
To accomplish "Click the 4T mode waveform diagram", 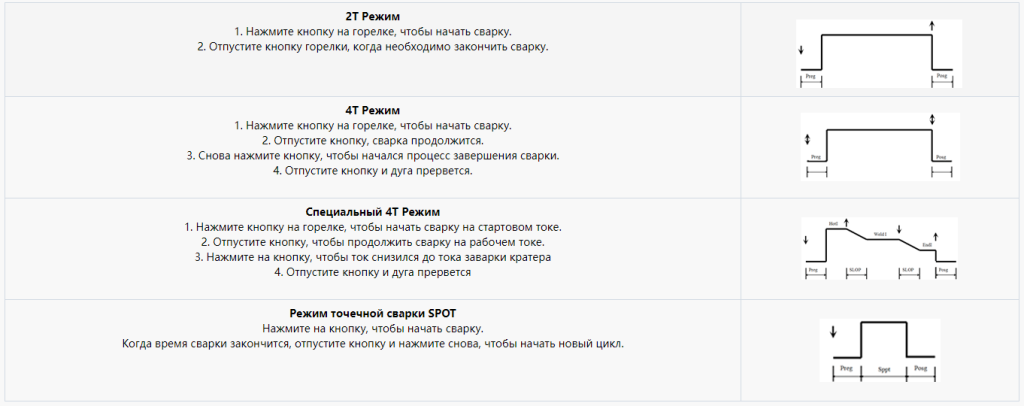I will 878,146.
